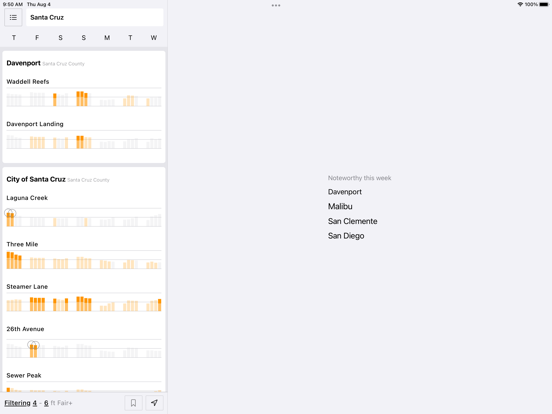Change maximum wave height 6
Screen dimensions: 552x414
coord(46,403)
